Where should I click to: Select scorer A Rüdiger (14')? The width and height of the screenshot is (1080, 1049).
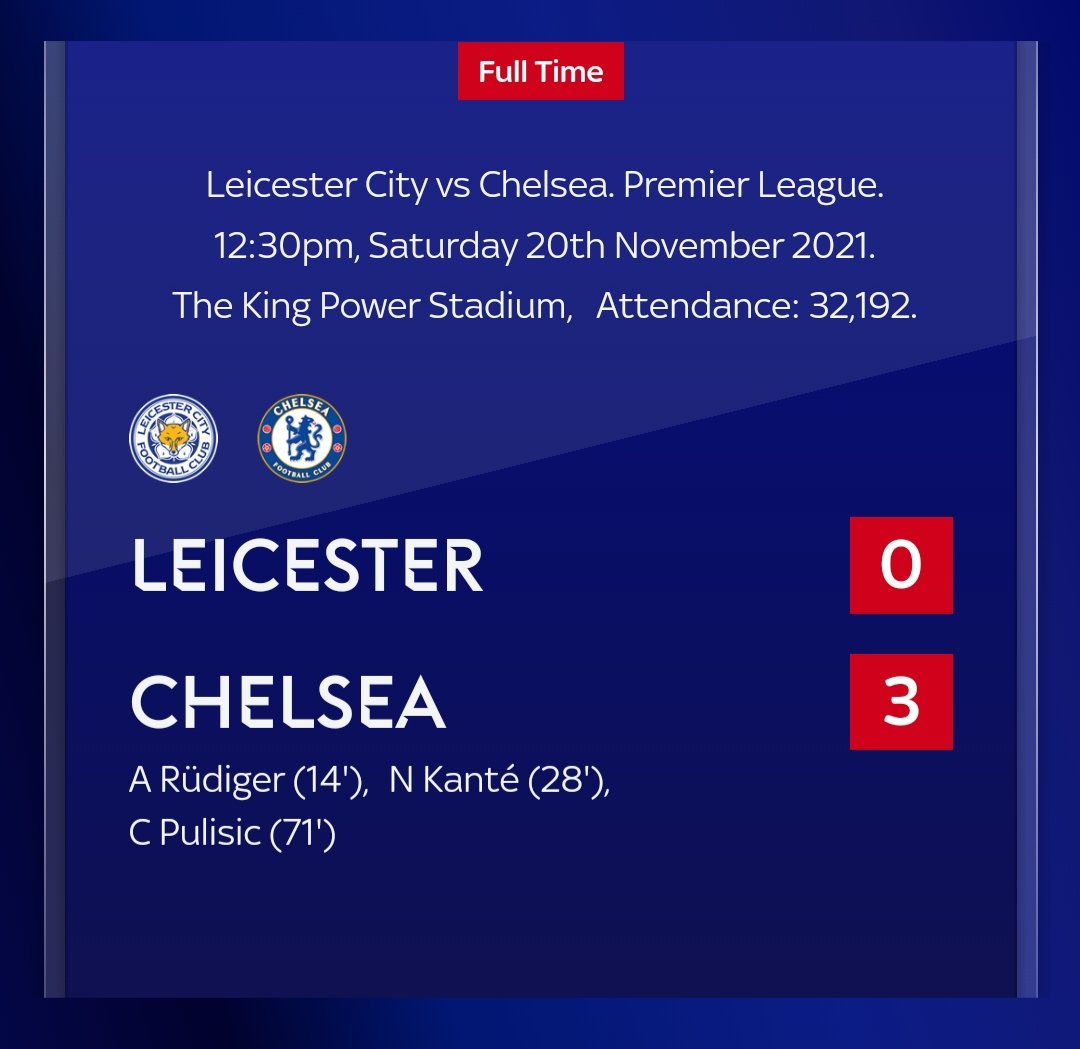pos(248,780)
